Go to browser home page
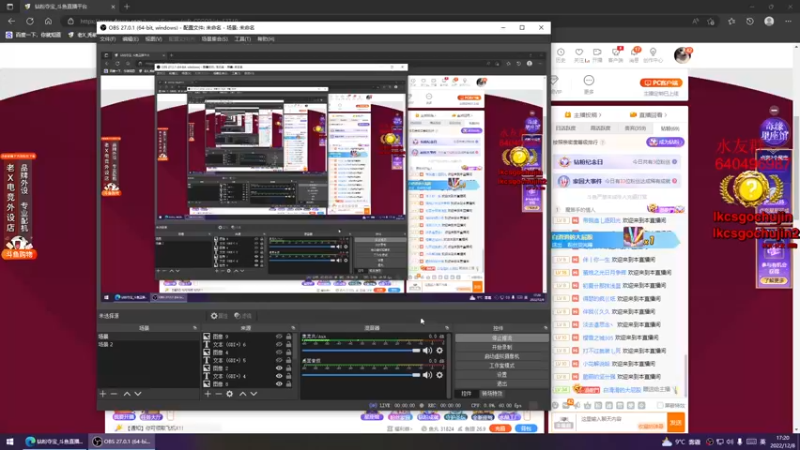 (48, 21)
